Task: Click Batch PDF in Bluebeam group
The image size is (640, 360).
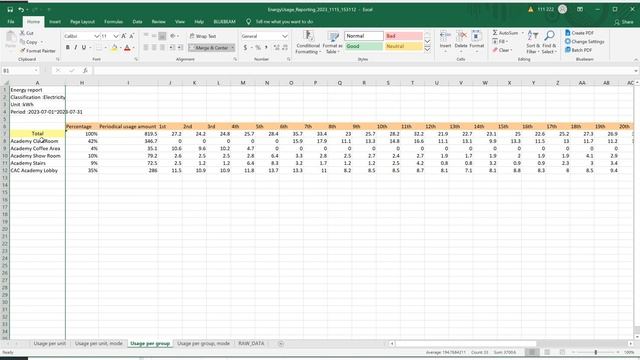Action: pyautogui.click(x=578, y=50)
